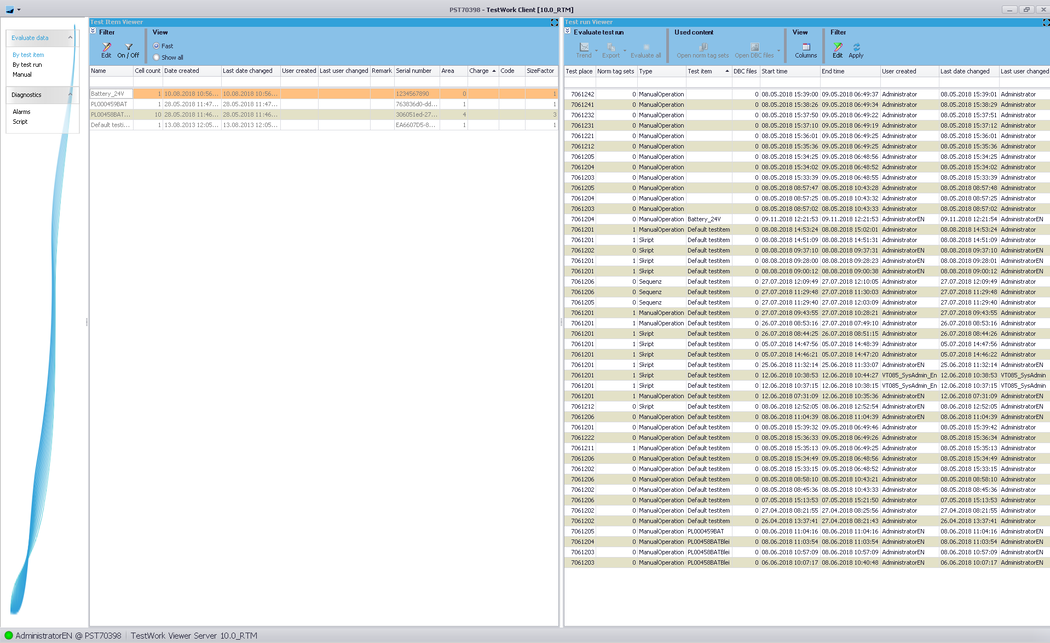This screenshot has height=643, width=1050.
Task: Click the Trend icon
Action: point(584,48)
